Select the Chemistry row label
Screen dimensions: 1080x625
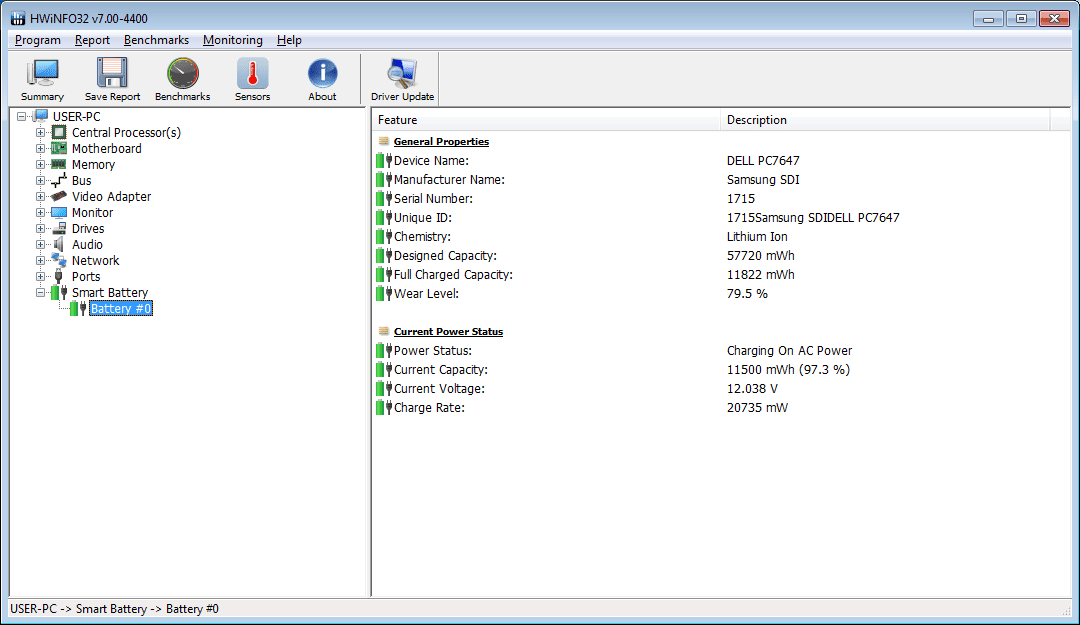click(x=422, y=237)
